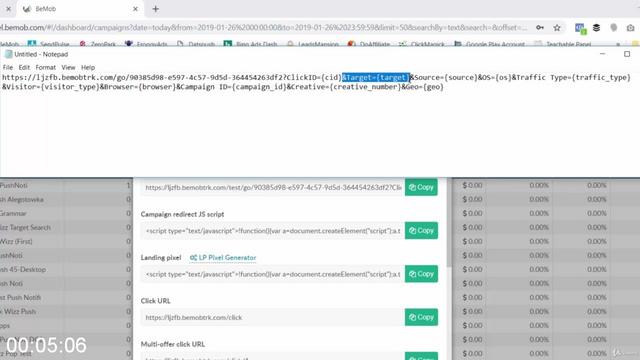Open the ClickMagick bookmark
This screenshot has height=360, width=640.
click(422, 44)
